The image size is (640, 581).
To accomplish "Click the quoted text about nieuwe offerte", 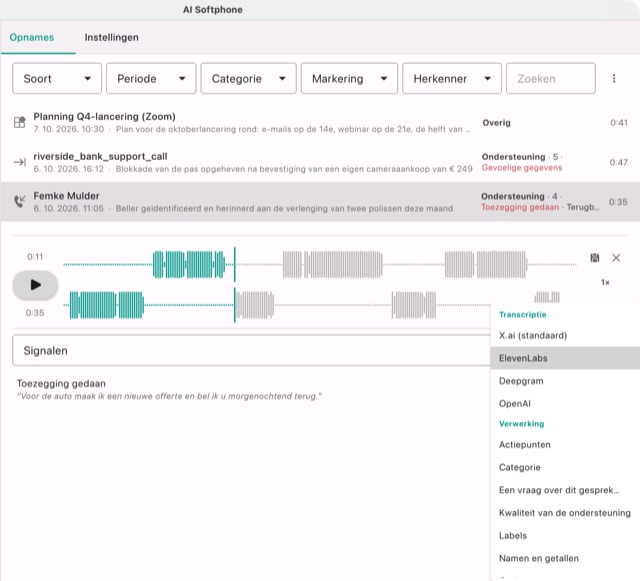I will pyautogui.click(x=169, y=396).
